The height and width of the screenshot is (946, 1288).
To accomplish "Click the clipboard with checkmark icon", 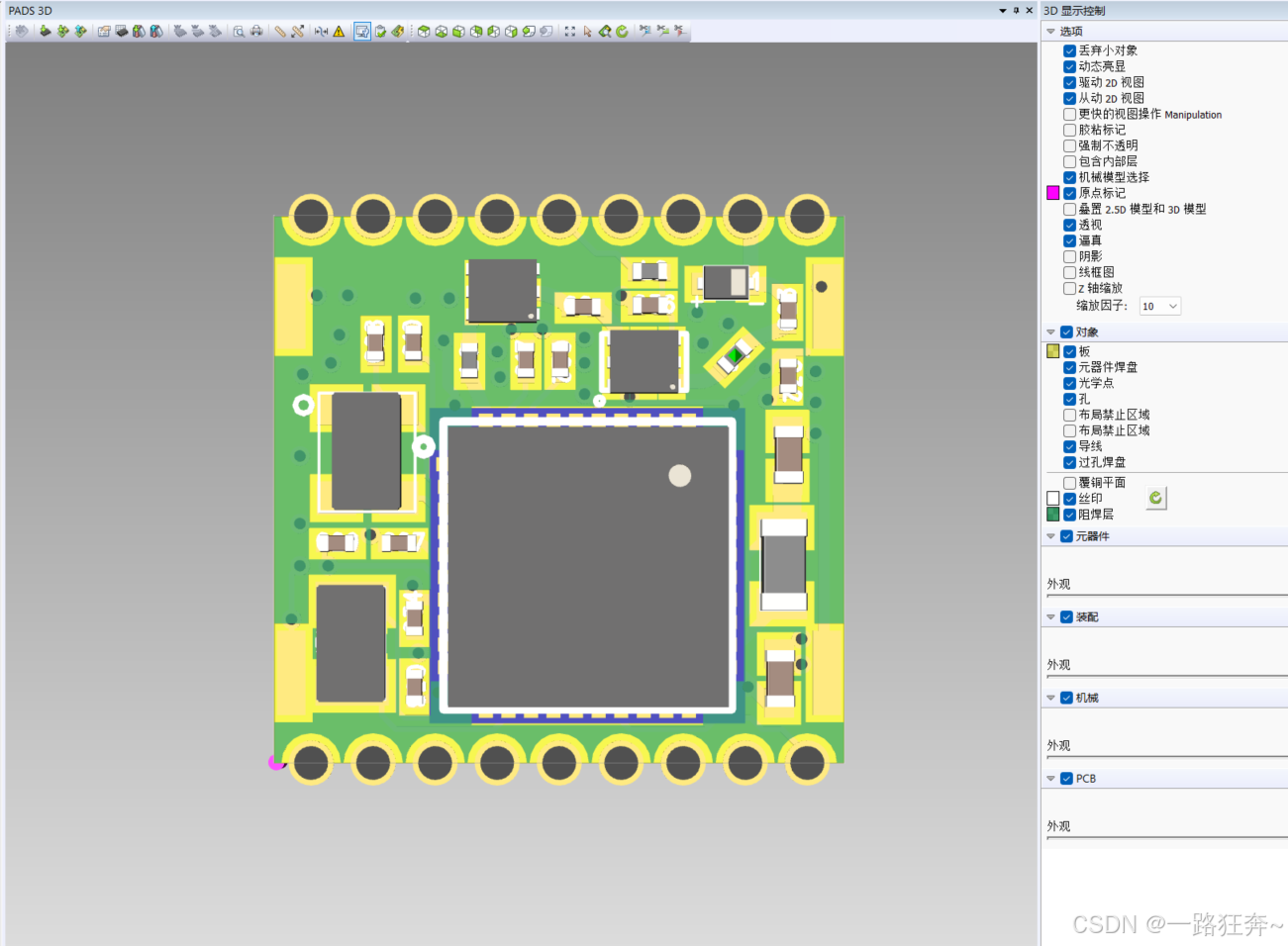I will point(380,31).
